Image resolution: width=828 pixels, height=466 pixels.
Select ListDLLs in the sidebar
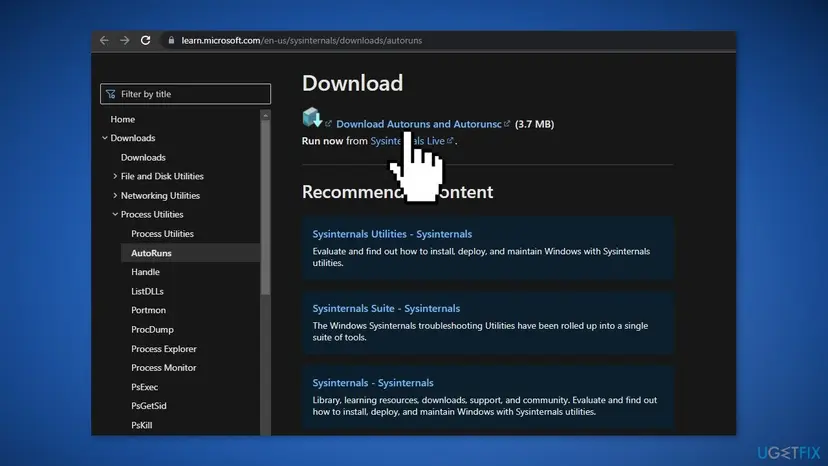coord(147,292)
